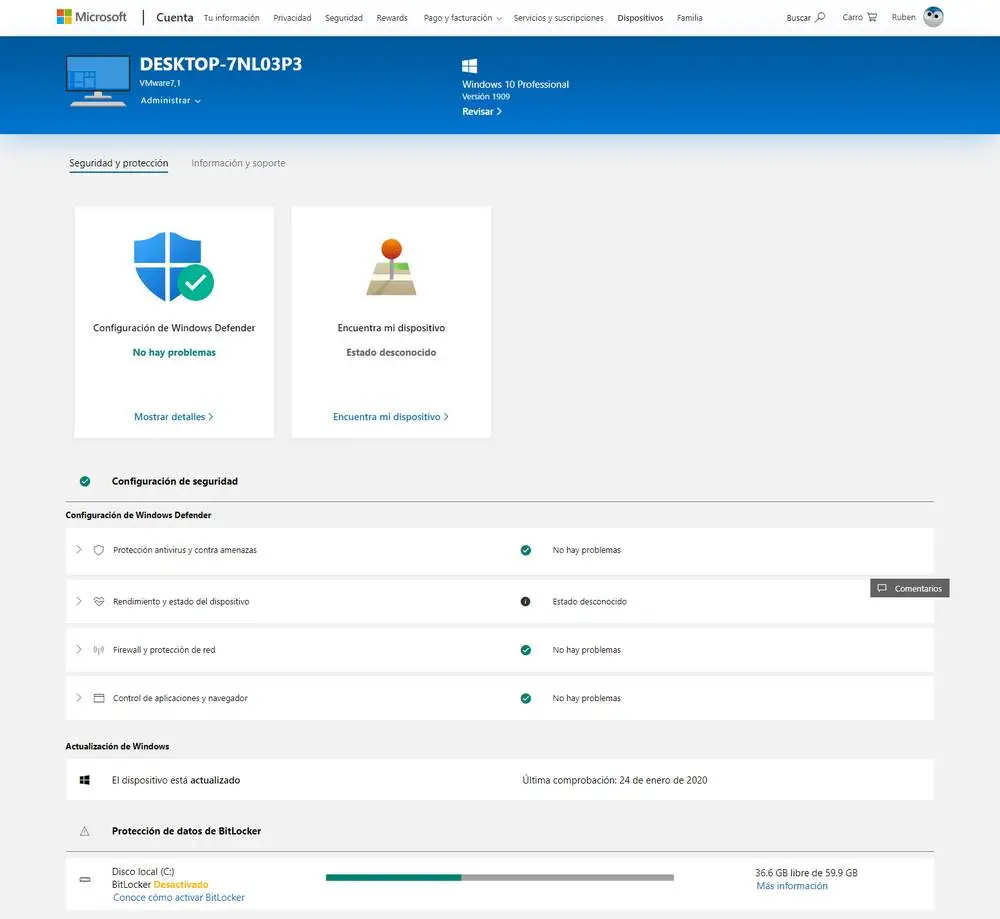Click green check in Control de aplicaciones row
Image resolution: width=1000 pixels, height=919 pixels.
526,698
